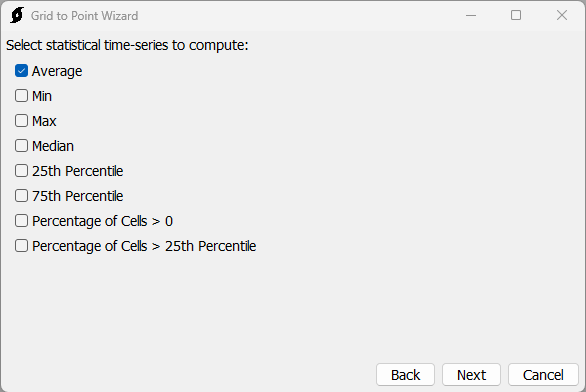Click the Grid to Point Wizard title
Screen dimensions: 586x392
click(x=84, y=16)
